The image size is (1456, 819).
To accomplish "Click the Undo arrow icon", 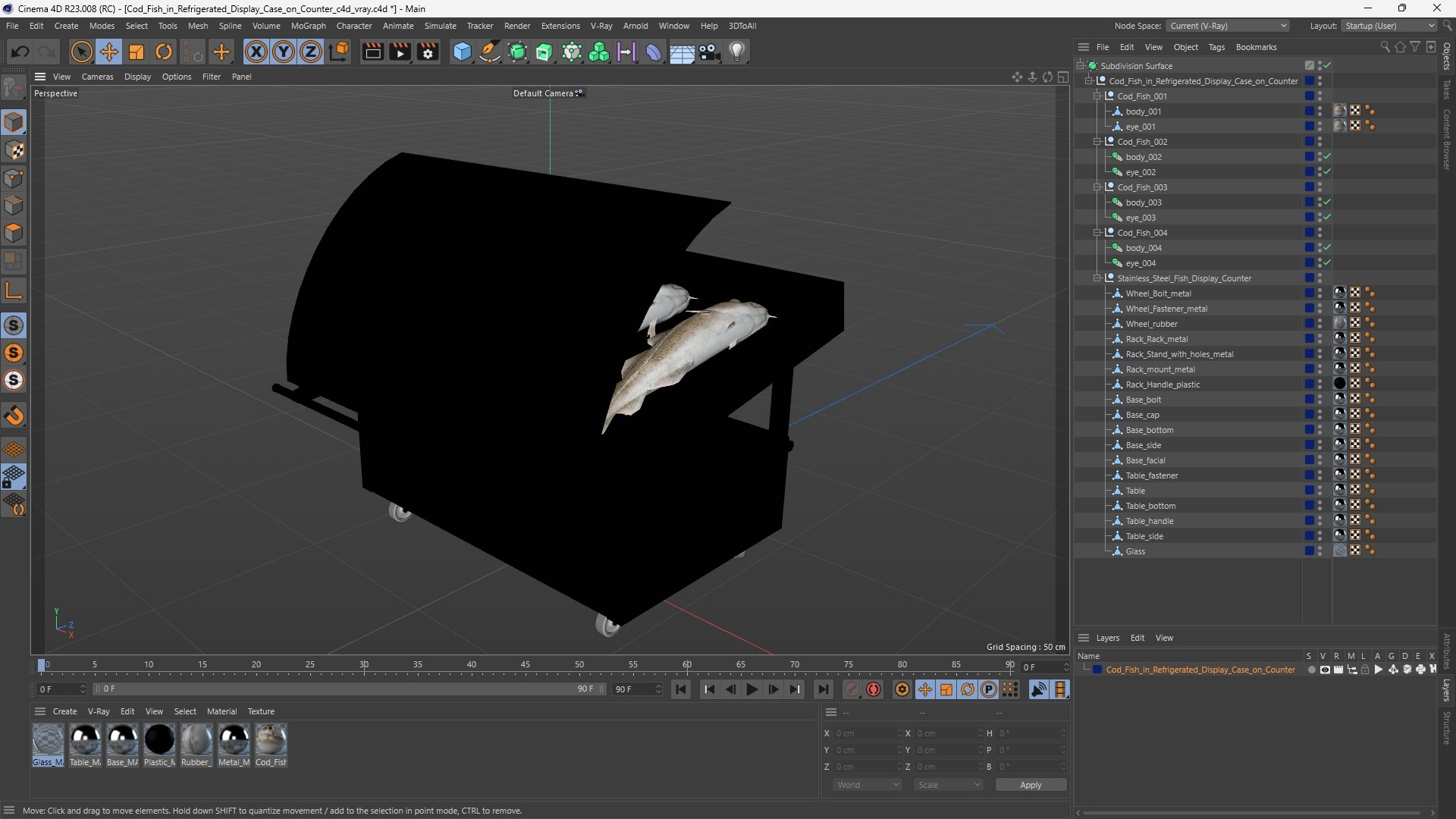I will 20,52.
